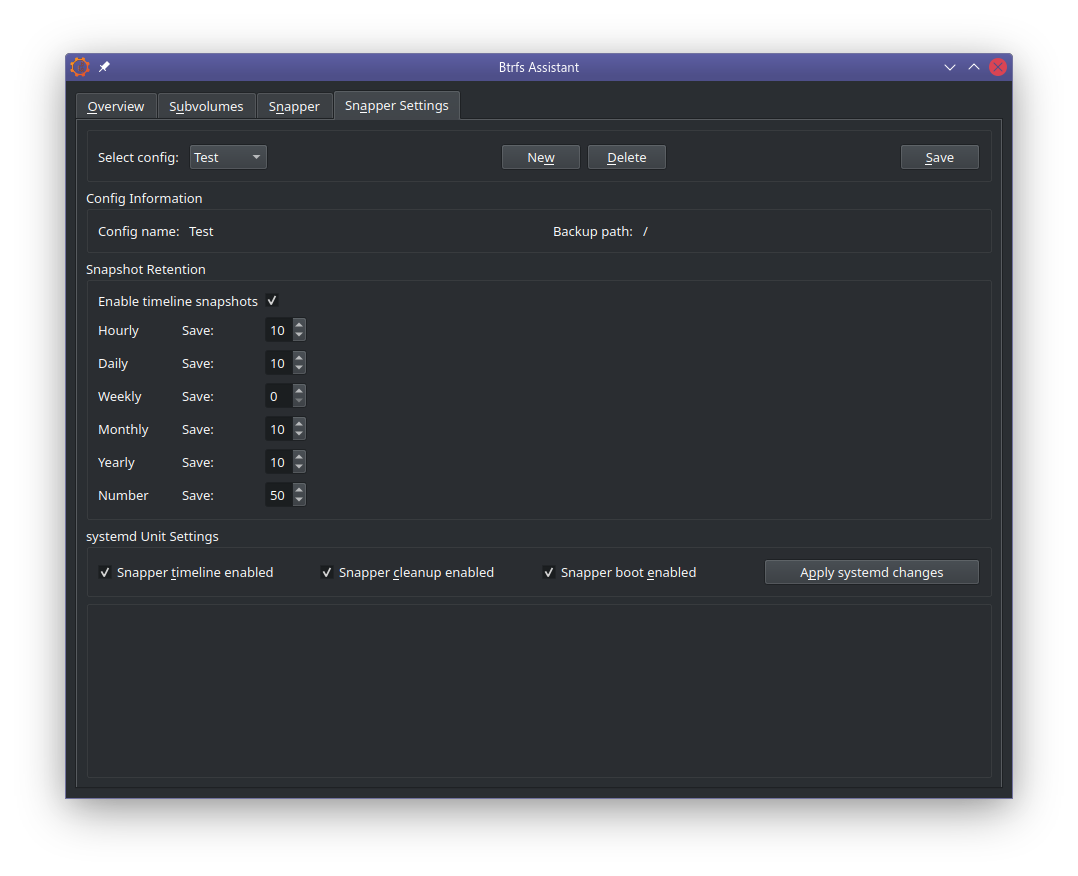The image size is (1078, 876).
Task: Open the Subvolumes tab
Action: [206, 107]
